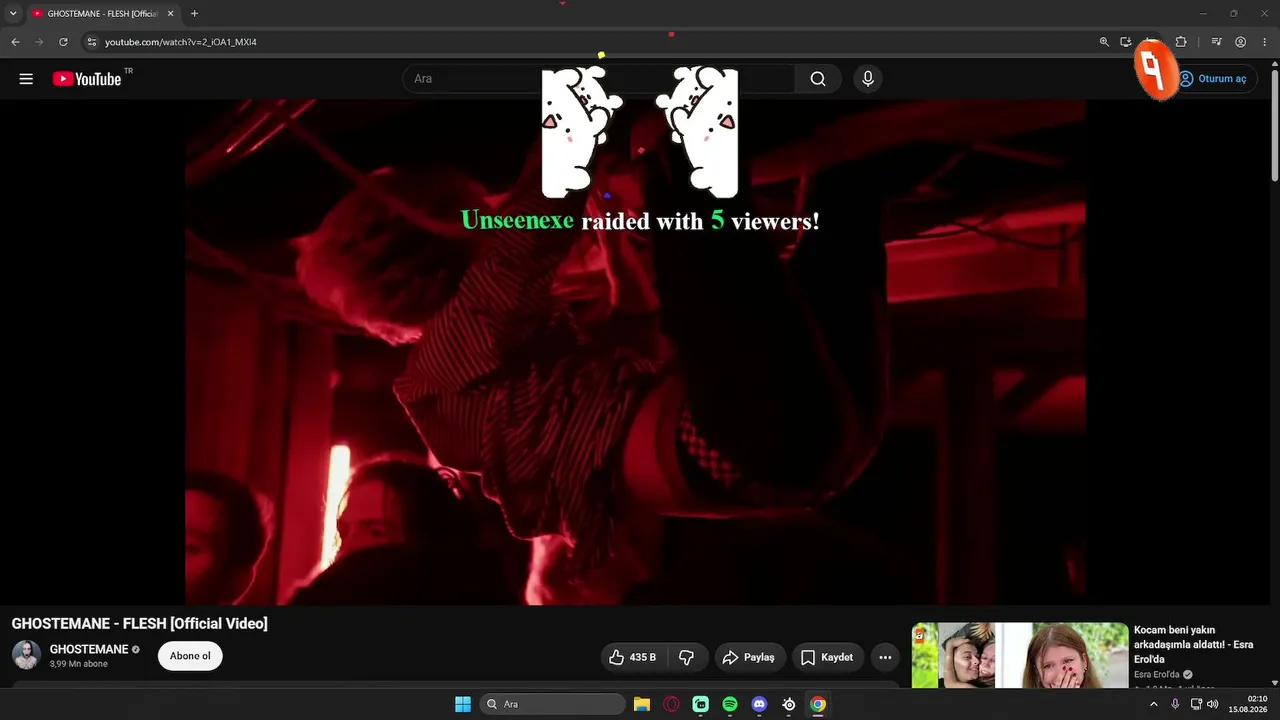Start voice search with microphone icon

[x=868, y=79]
